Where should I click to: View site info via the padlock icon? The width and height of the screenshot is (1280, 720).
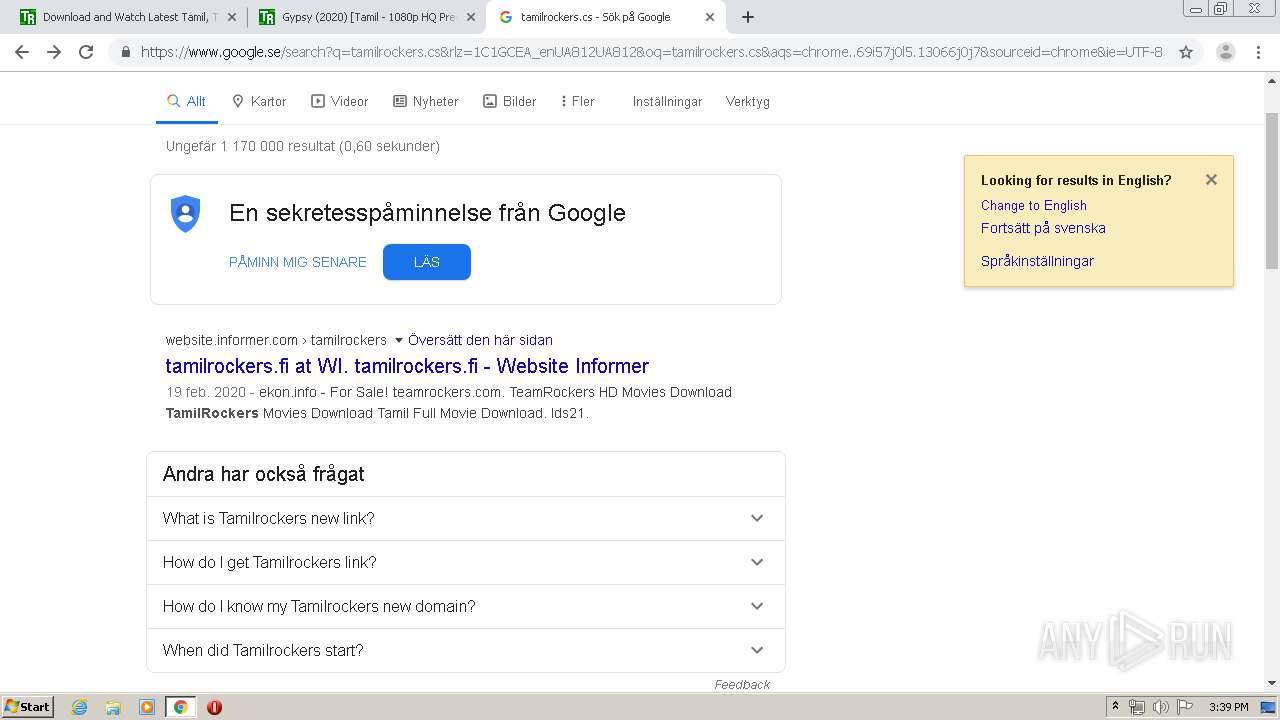pos(126,52)
